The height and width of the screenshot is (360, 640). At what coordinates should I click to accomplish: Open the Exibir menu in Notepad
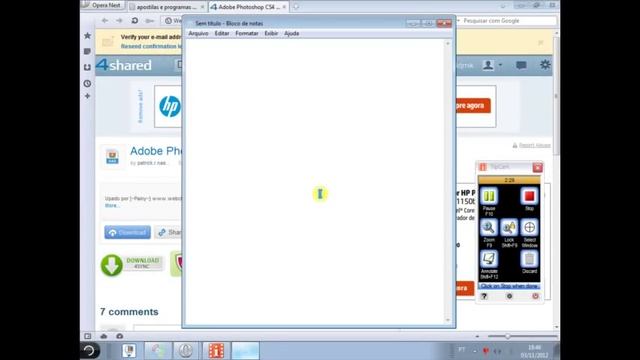(271, 33)
